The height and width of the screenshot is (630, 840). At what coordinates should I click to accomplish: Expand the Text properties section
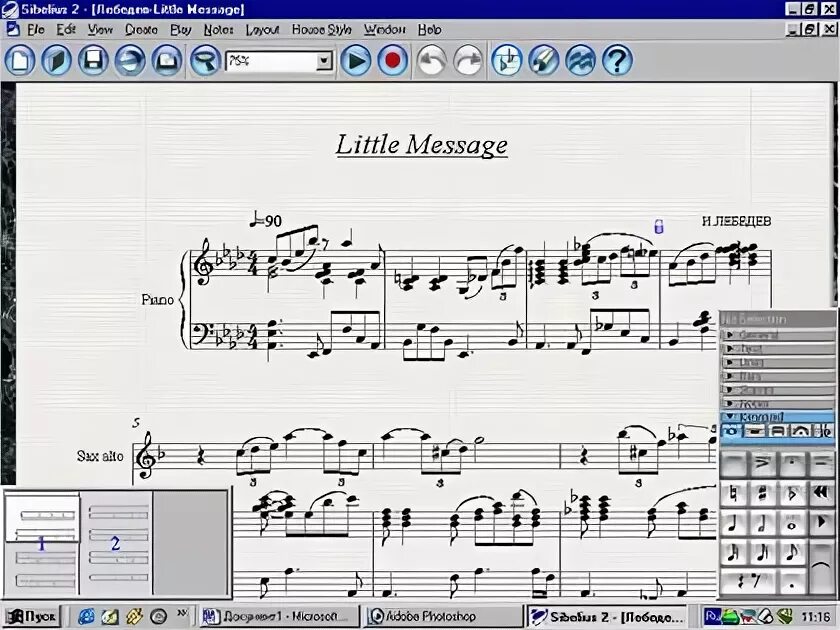tap(777, 349)
